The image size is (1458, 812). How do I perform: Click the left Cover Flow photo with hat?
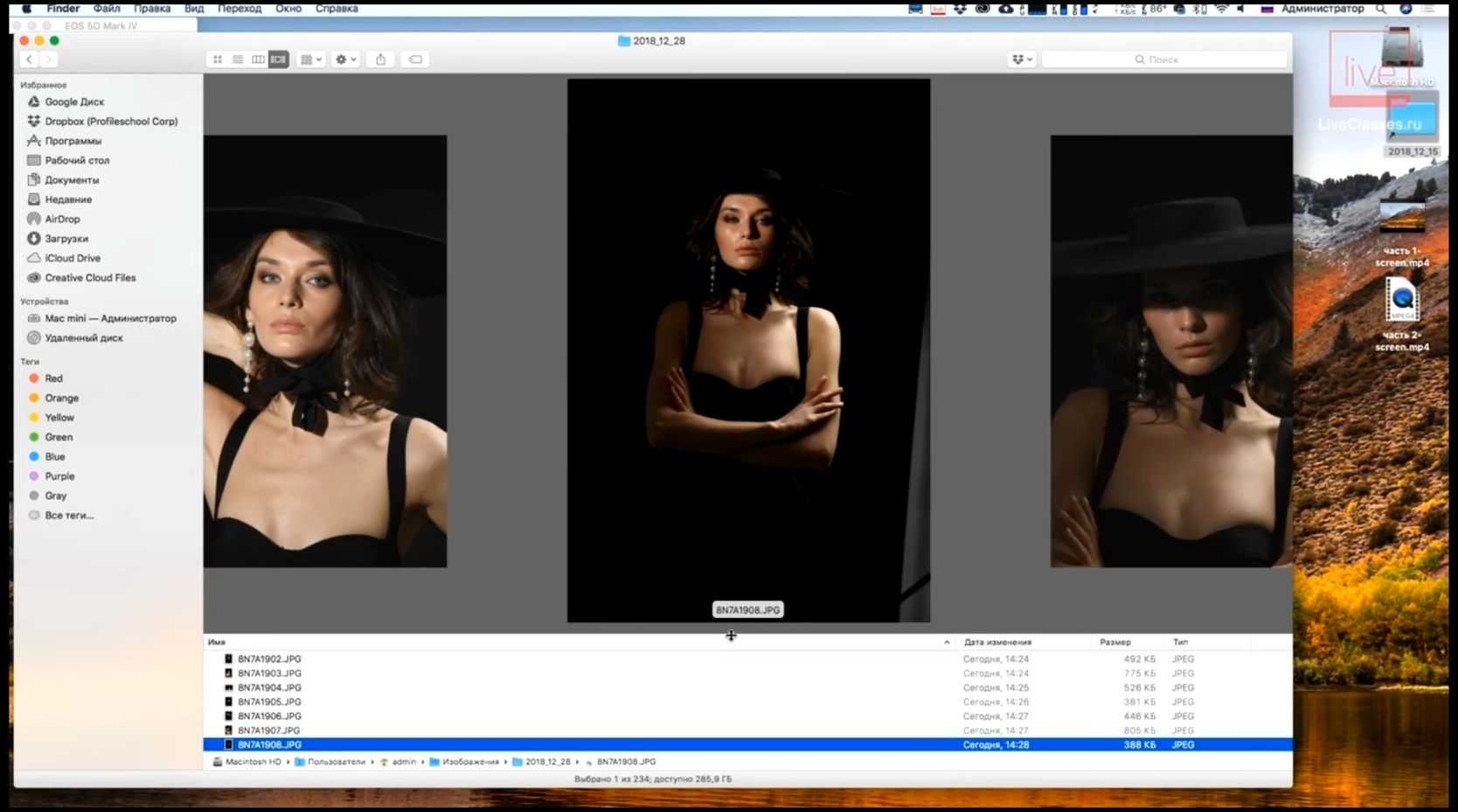(325, 351)
